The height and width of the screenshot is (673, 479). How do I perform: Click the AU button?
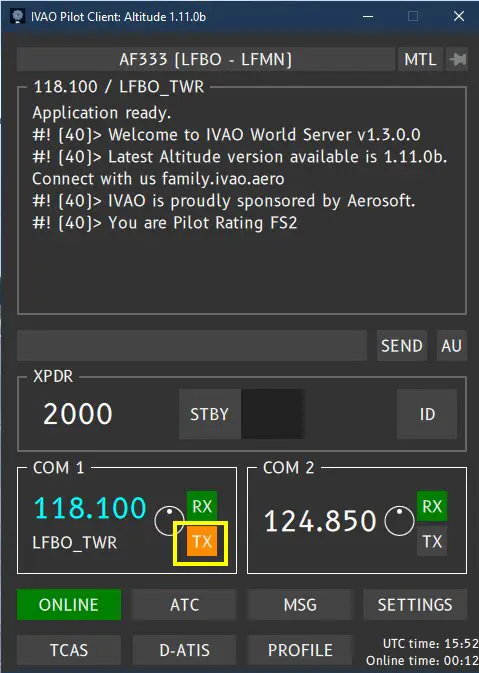coord(452,346)
